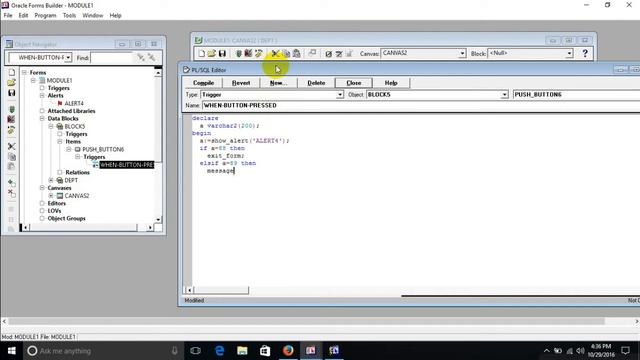Click Paste icon in Object Navigator sidebar
The height and width of the screenshot is (360, 640).
(11, 167)
